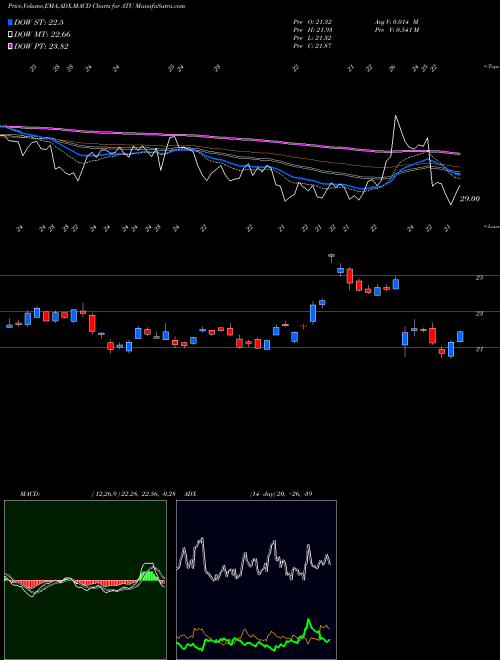Click the 21 price axis label

click(x=479, y=349)
